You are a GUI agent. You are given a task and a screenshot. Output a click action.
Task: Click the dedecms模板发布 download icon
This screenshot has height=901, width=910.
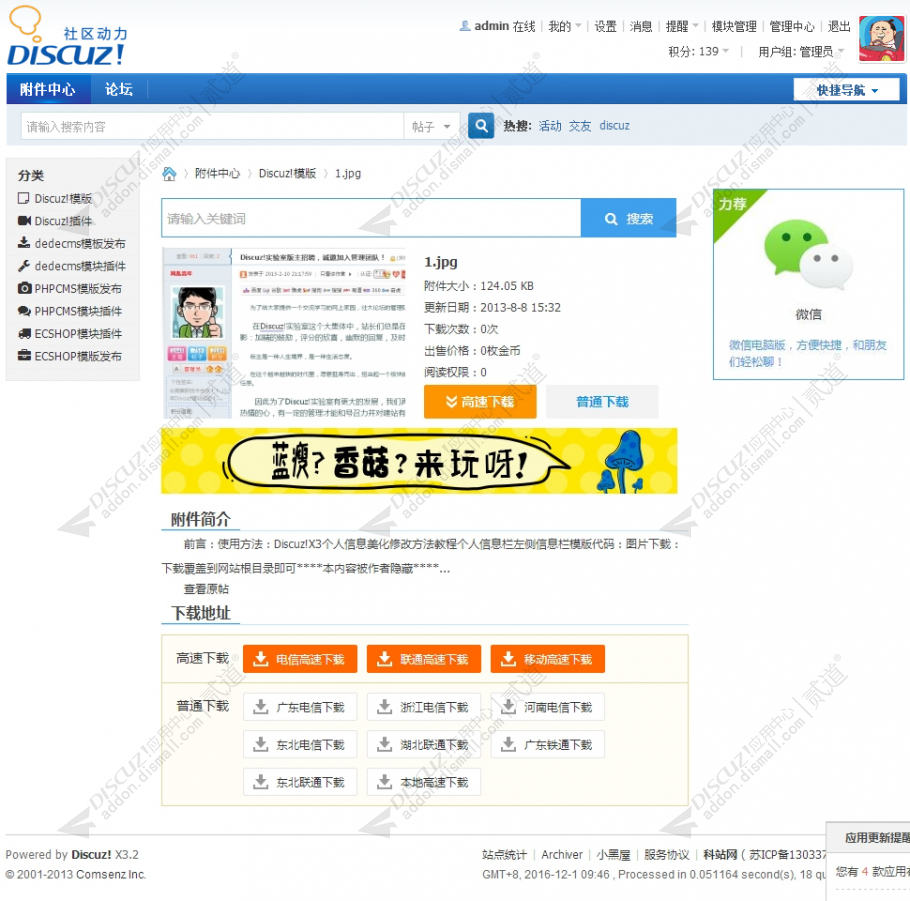[x=24, y=243]
